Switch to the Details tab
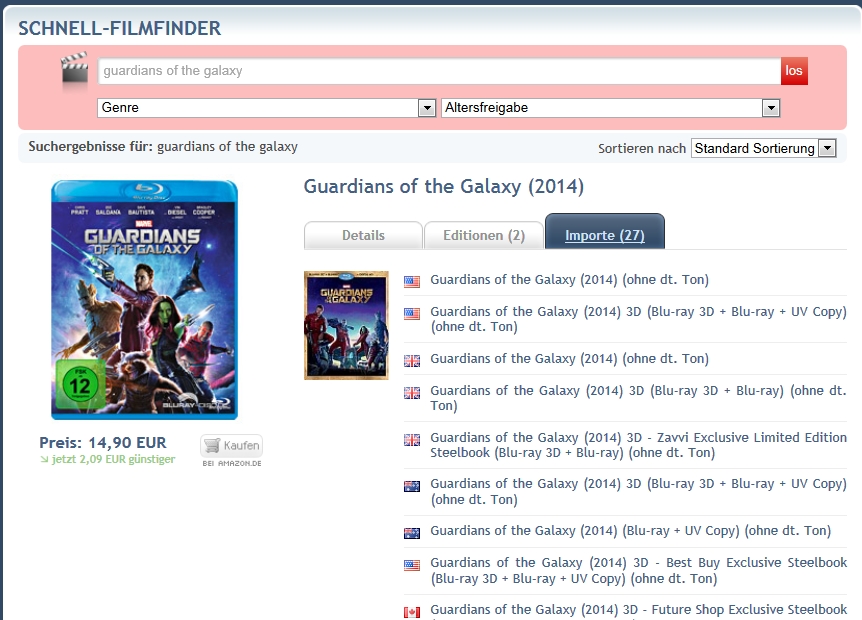 tap(363, 235)
